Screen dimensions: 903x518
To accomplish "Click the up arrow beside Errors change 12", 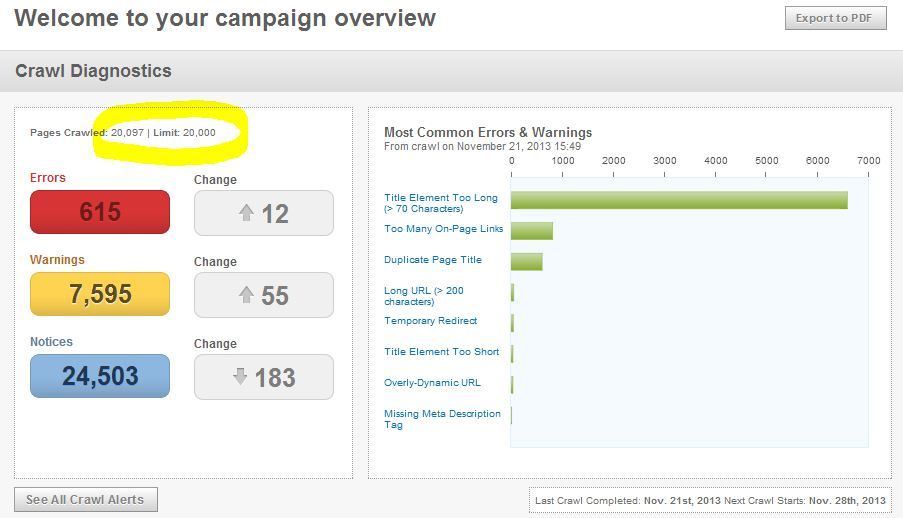I will [x=245, y=212].
